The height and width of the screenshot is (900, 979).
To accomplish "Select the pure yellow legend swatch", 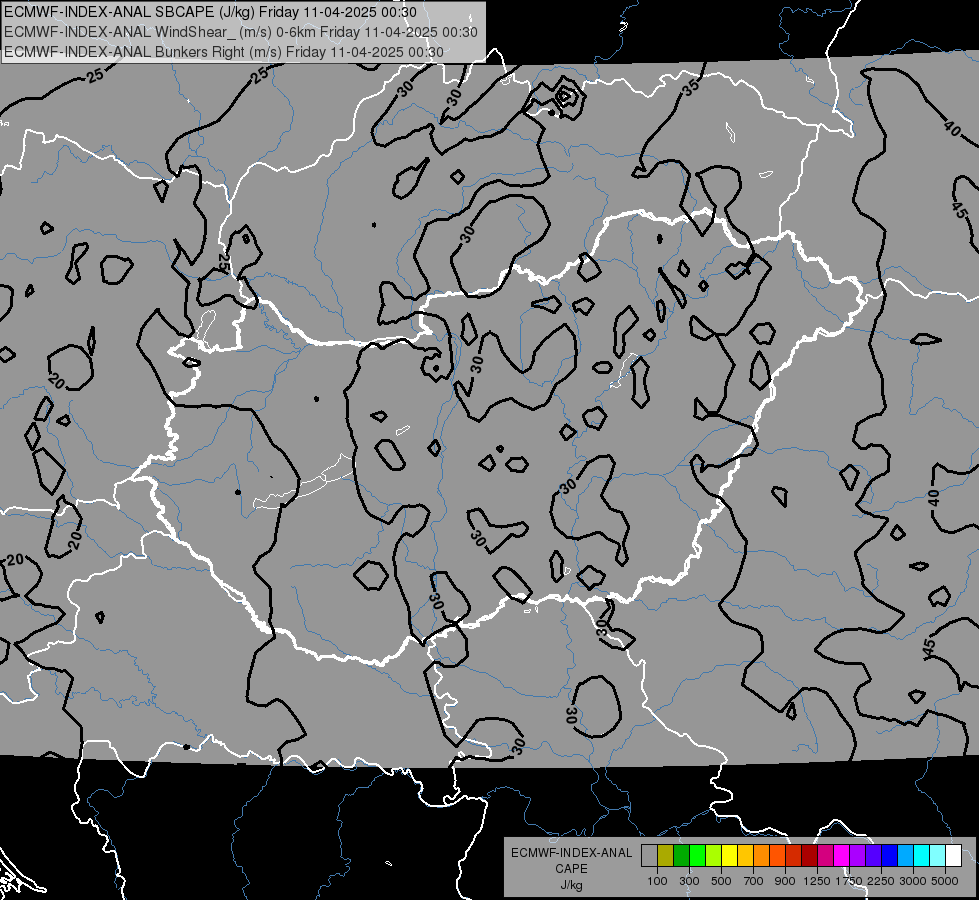I will [x=729, y=856].
